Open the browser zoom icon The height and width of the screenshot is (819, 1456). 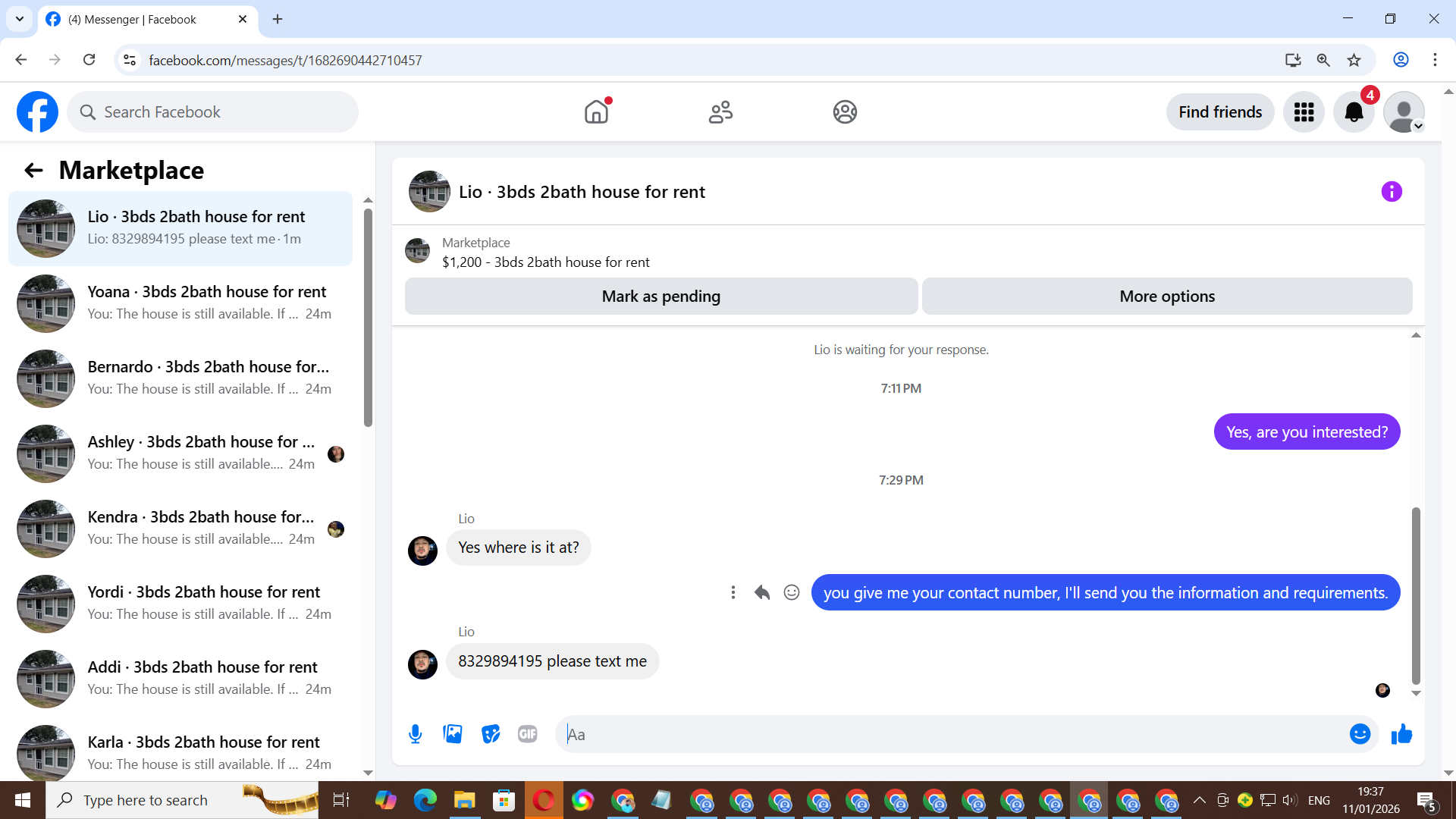(x=1323, y=60)
